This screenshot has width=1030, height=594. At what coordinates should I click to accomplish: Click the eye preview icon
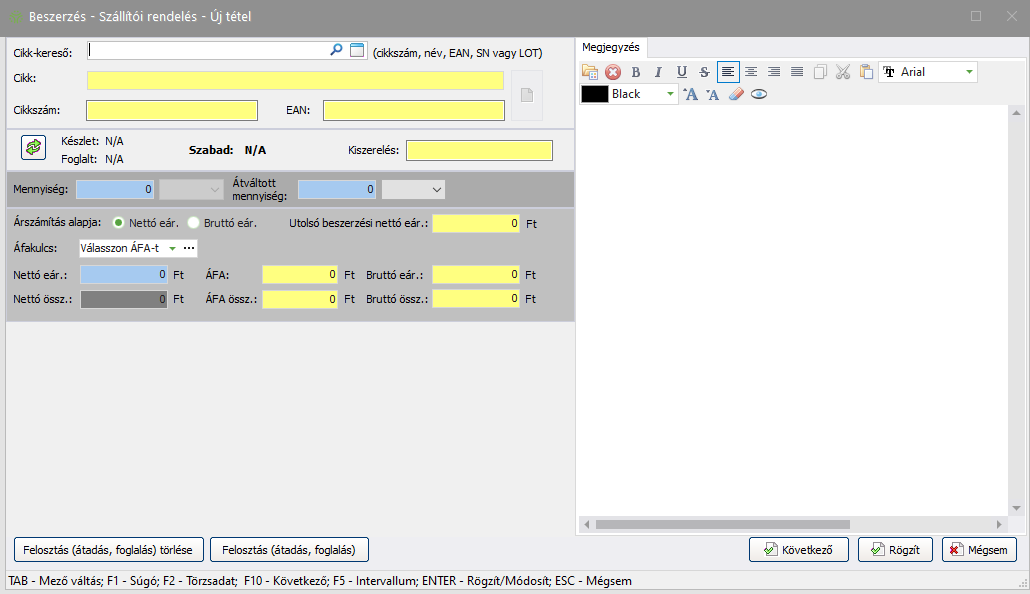(759, 94)
